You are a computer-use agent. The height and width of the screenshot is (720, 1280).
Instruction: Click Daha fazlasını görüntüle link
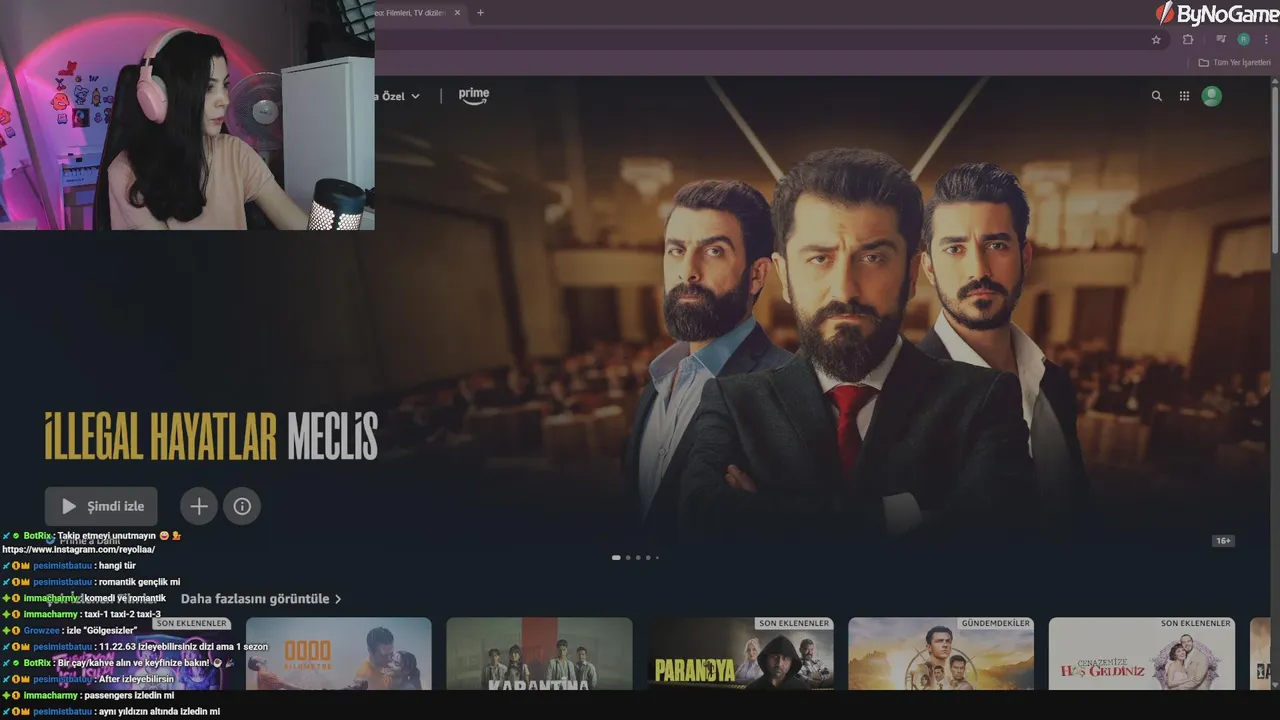point(261,599)
